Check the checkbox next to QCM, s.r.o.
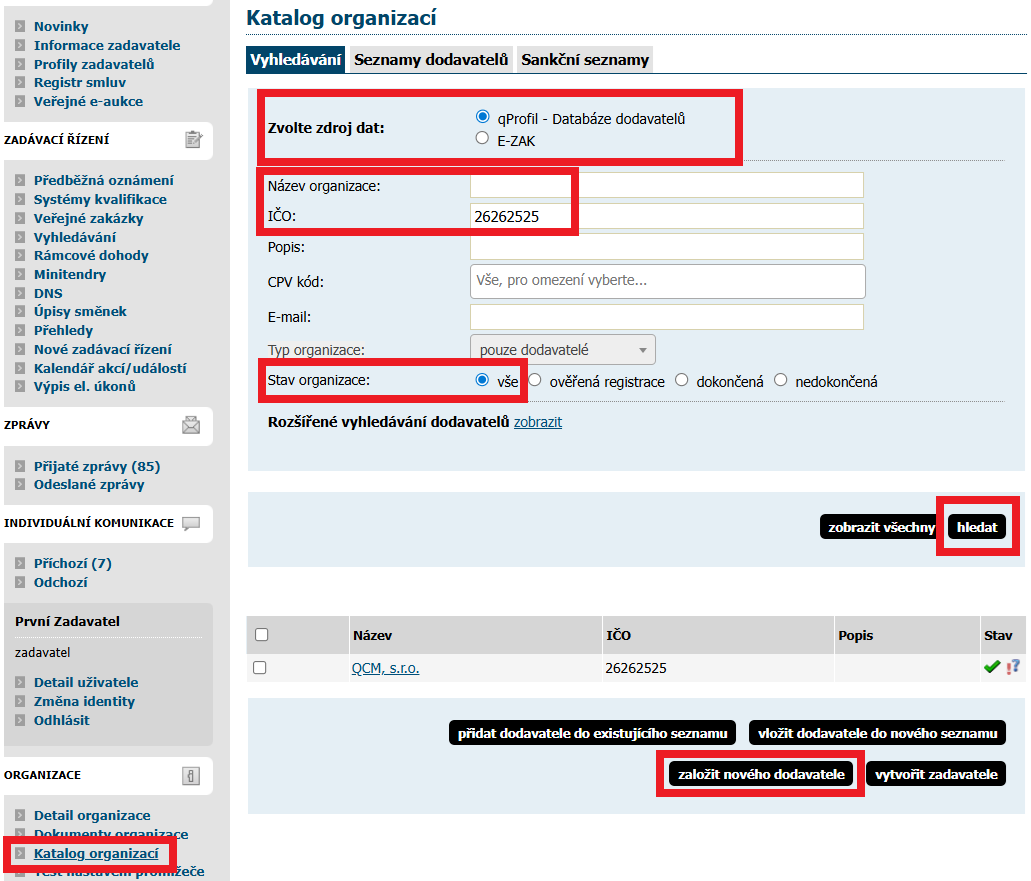The height and width of the screenshot is (881, 1031). (x=260, y=668)
